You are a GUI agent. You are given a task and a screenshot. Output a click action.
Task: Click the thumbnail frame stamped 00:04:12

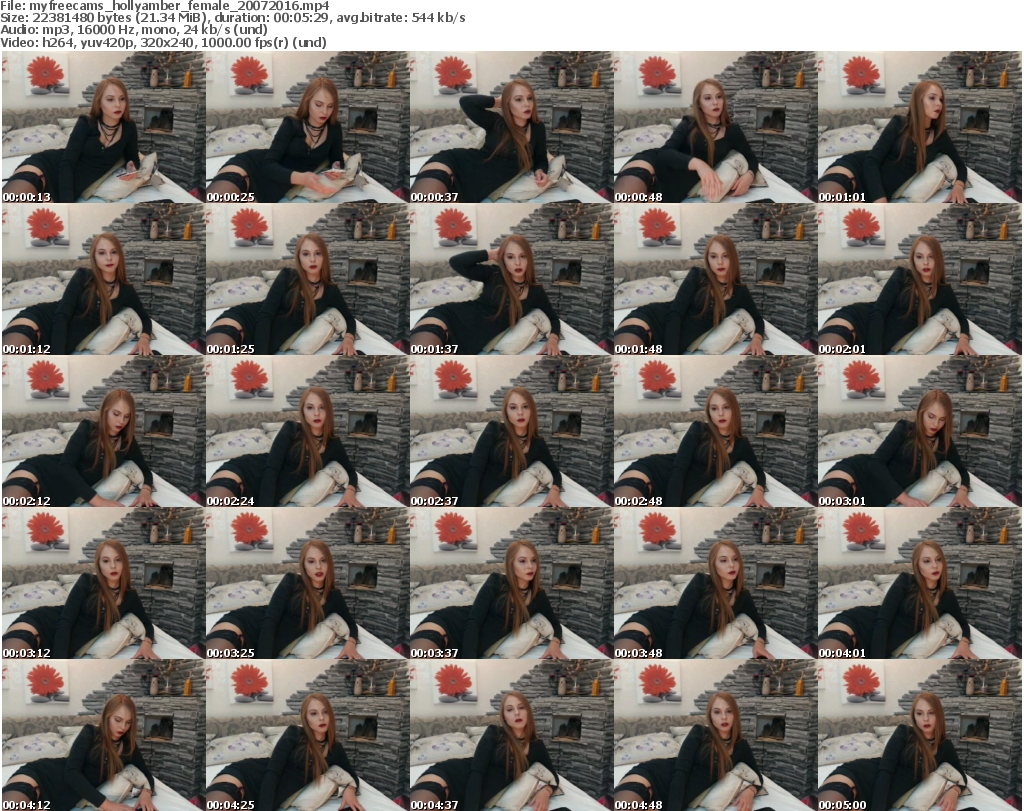104,736
